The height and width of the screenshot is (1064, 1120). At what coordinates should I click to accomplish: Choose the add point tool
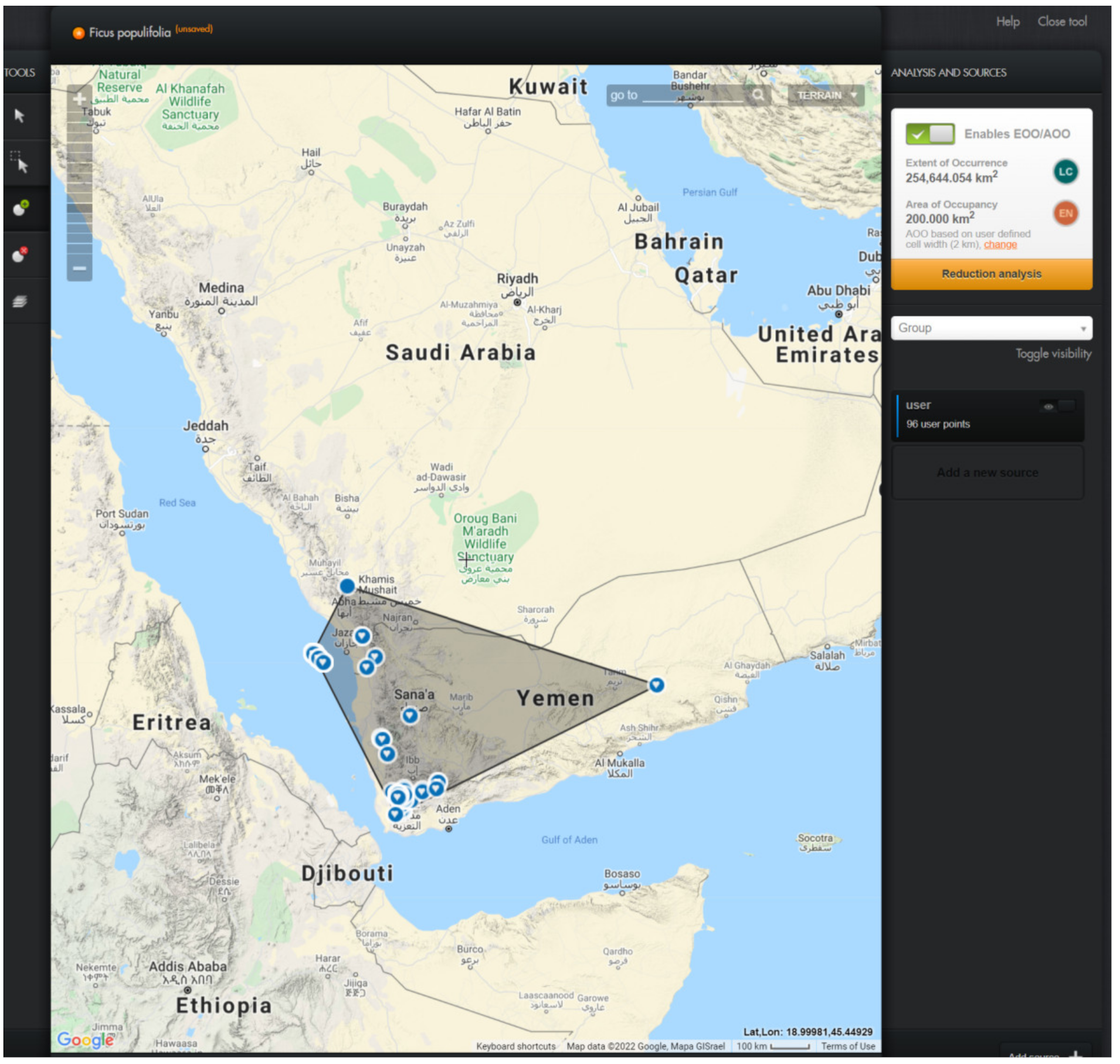coord(21,208)
